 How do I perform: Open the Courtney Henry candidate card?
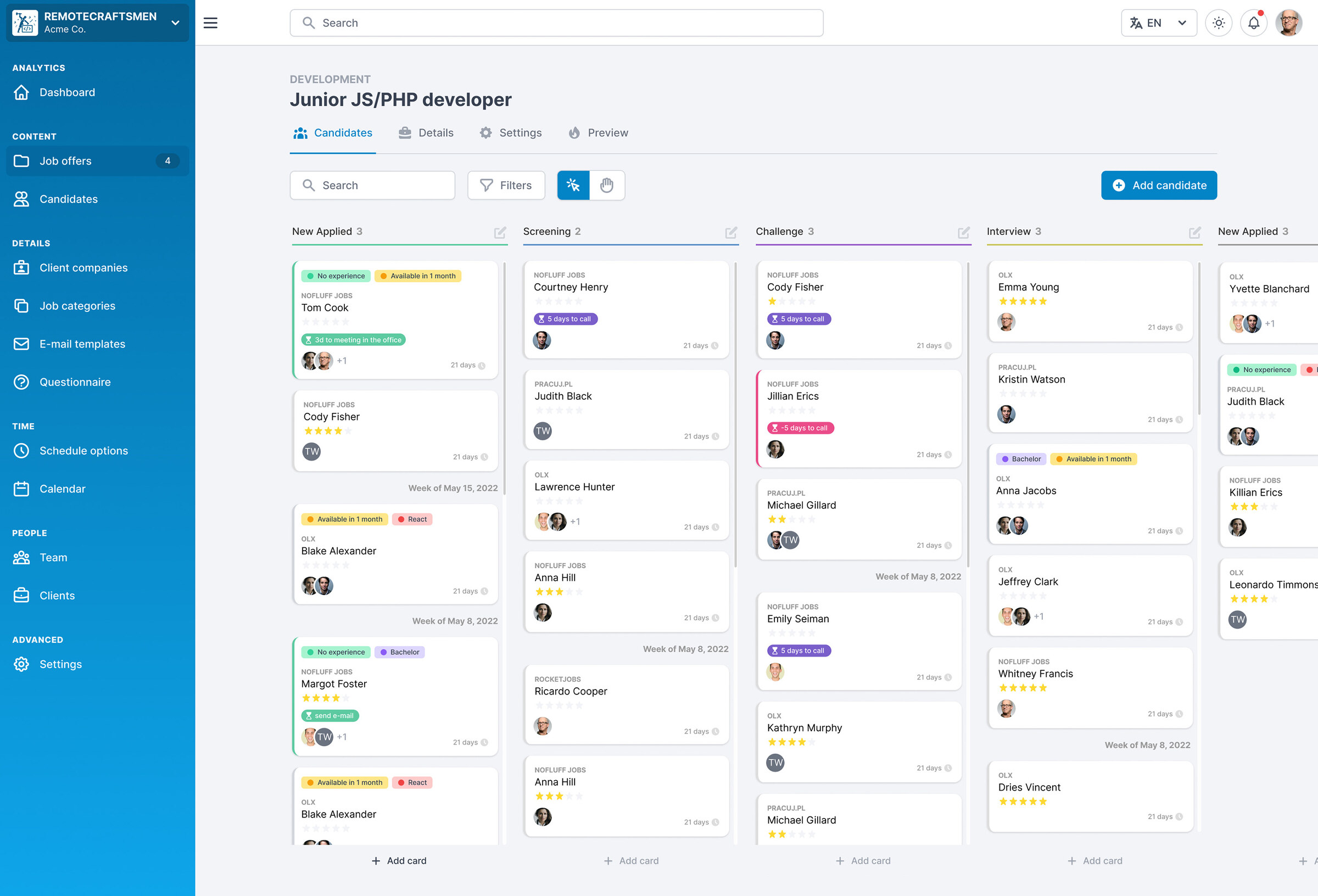coord(626,310)
